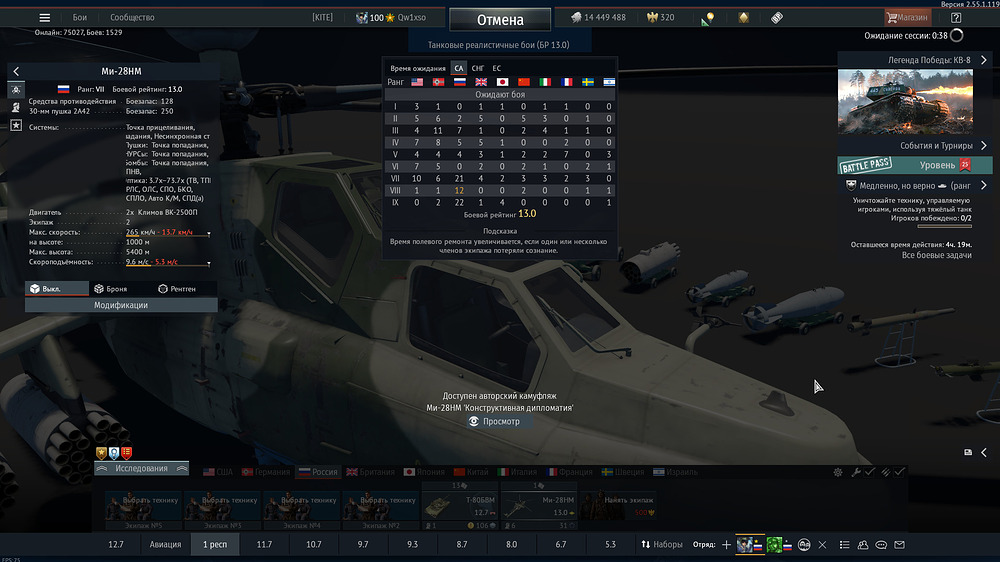Add a squad member with plus icon
Viewport: 1000px width, 562px height.
click(x=726, y=545)
